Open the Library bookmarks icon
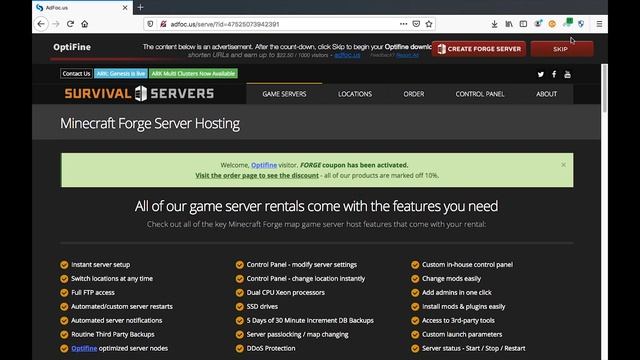Image resolution: width=640 pixels, height=360 pixels. [x=509, y=24]
